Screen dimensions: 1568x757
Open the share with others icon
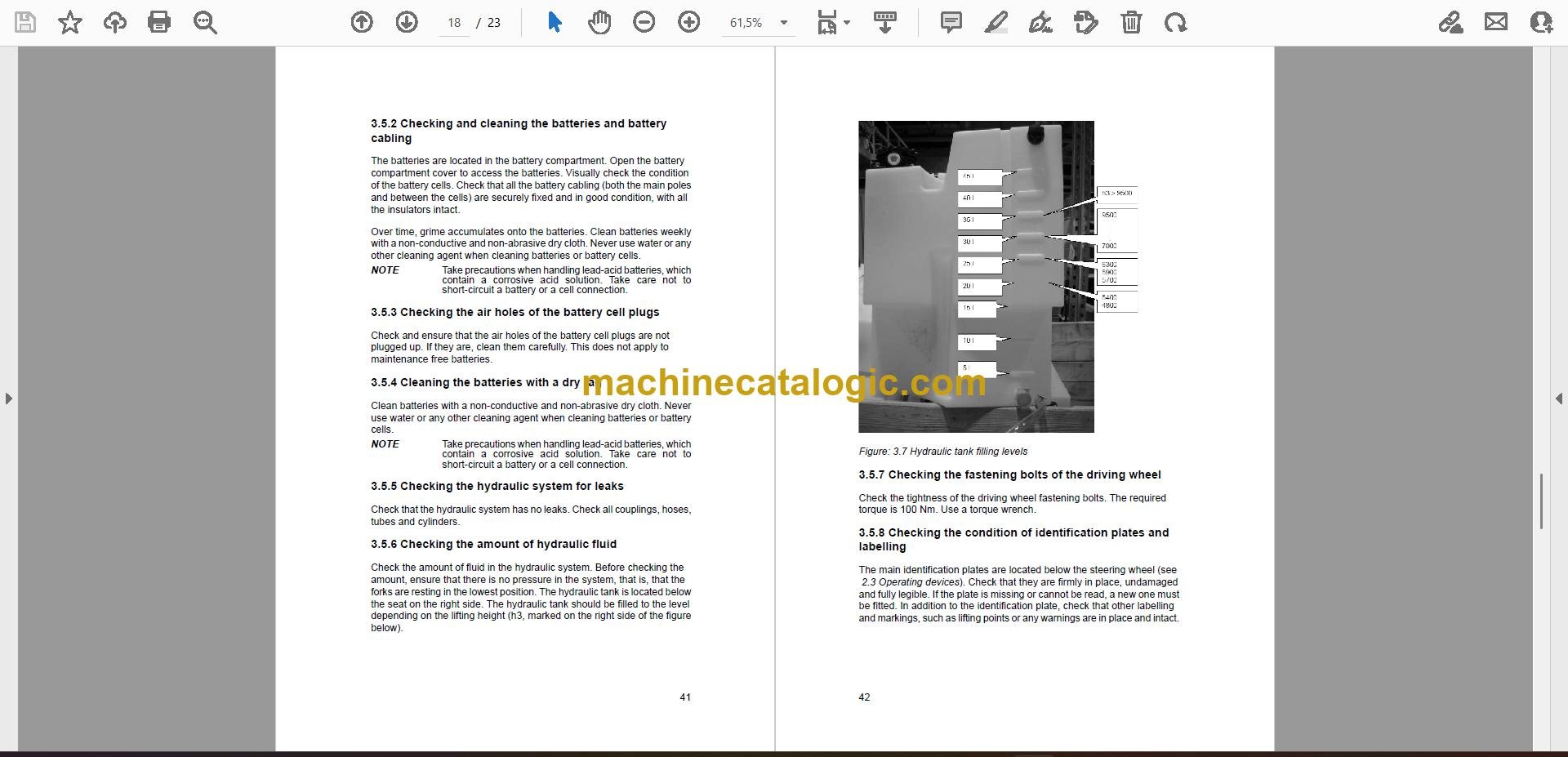[1541, 22]
